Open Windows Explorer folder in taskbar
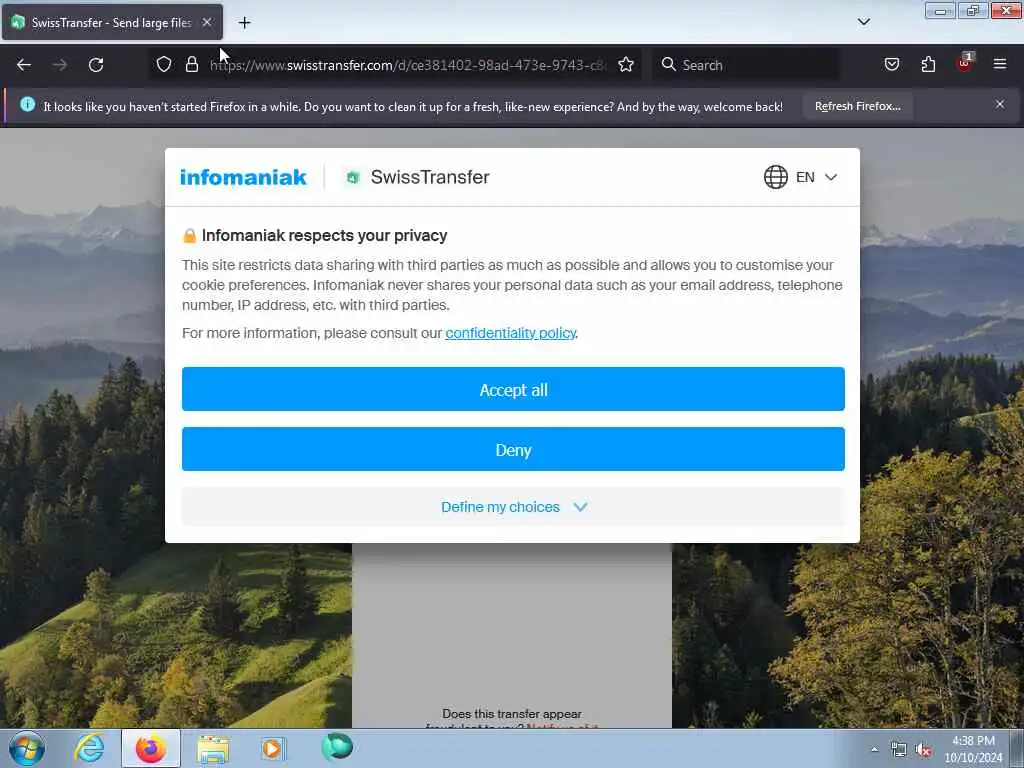Image resolution: width=1024 pixels, height=768 pixels. coord(213,749)
